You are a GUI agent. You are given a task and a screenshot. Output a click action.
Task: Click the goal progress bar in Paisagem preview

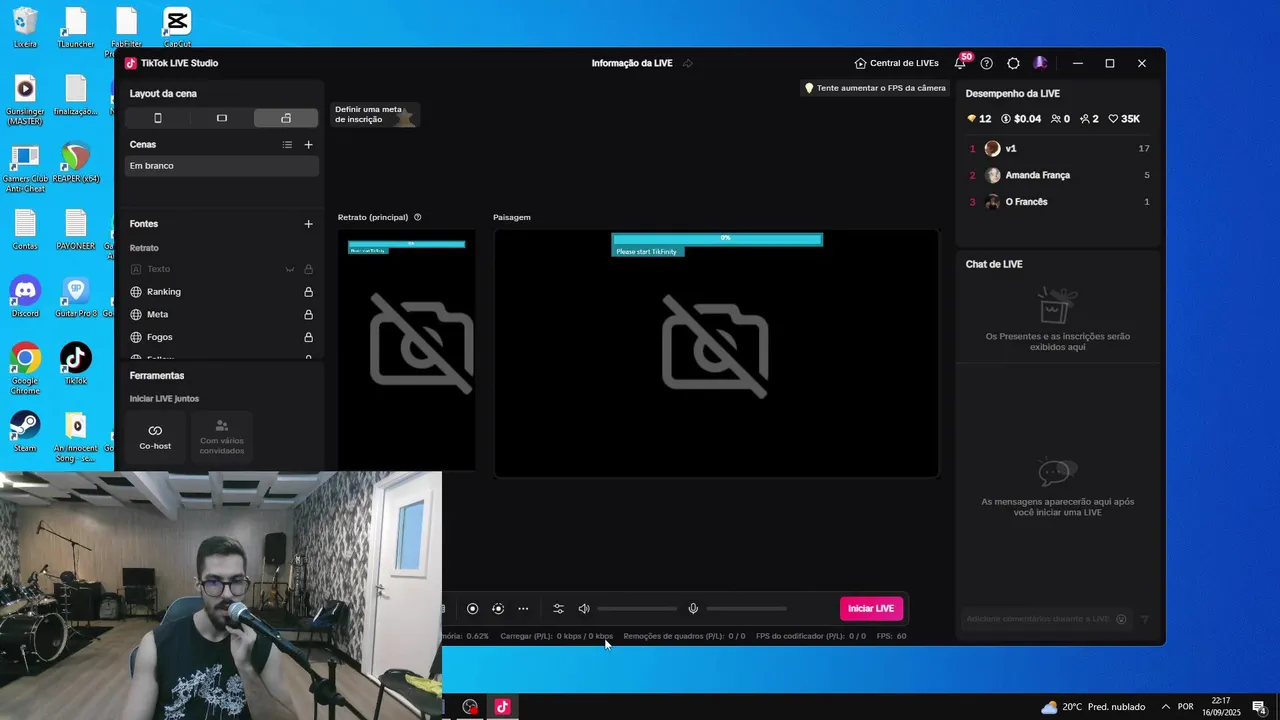(x=717, y=239)
